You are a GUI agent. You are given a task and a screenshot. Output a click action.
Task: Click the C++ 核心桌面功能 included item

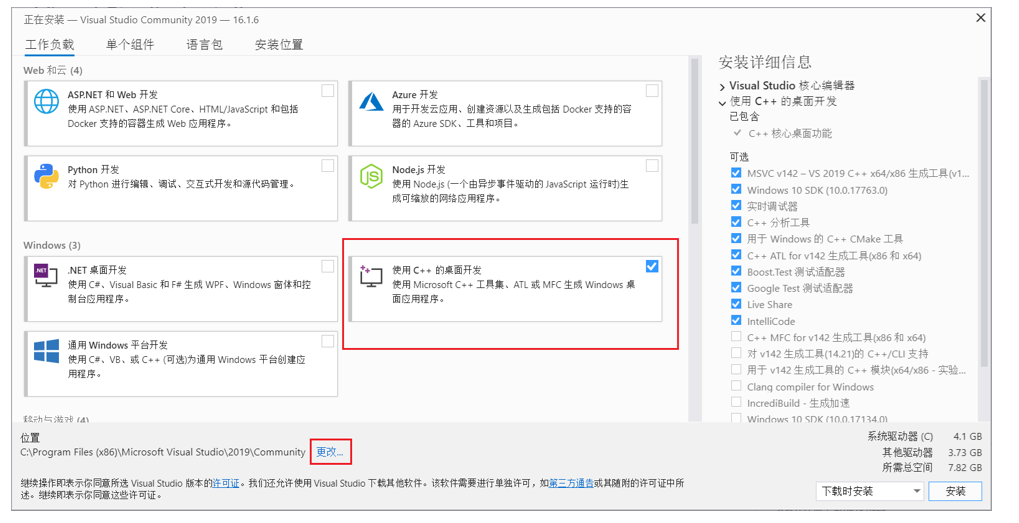[x=790, y=133]
